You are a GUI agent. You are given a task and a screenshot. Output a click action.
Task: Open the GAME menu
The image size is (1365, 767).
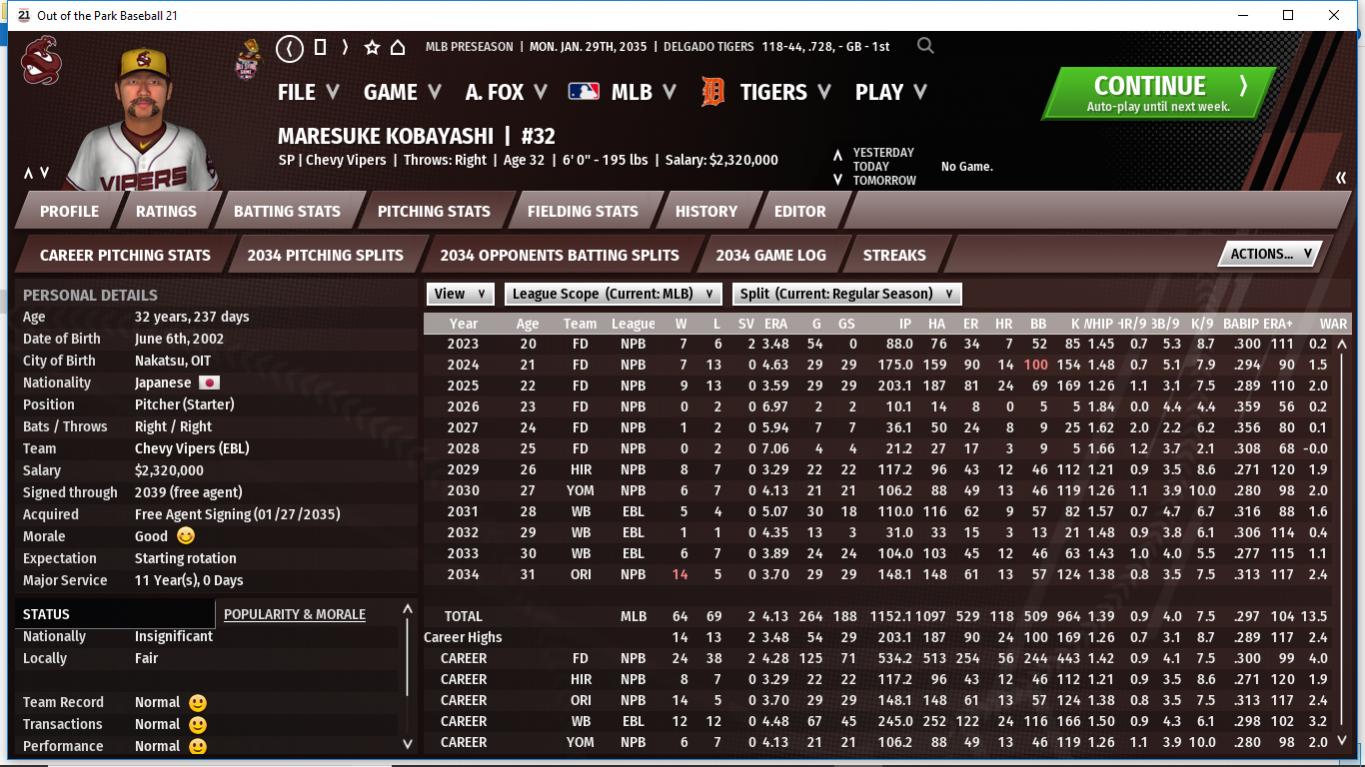[403, 92]
